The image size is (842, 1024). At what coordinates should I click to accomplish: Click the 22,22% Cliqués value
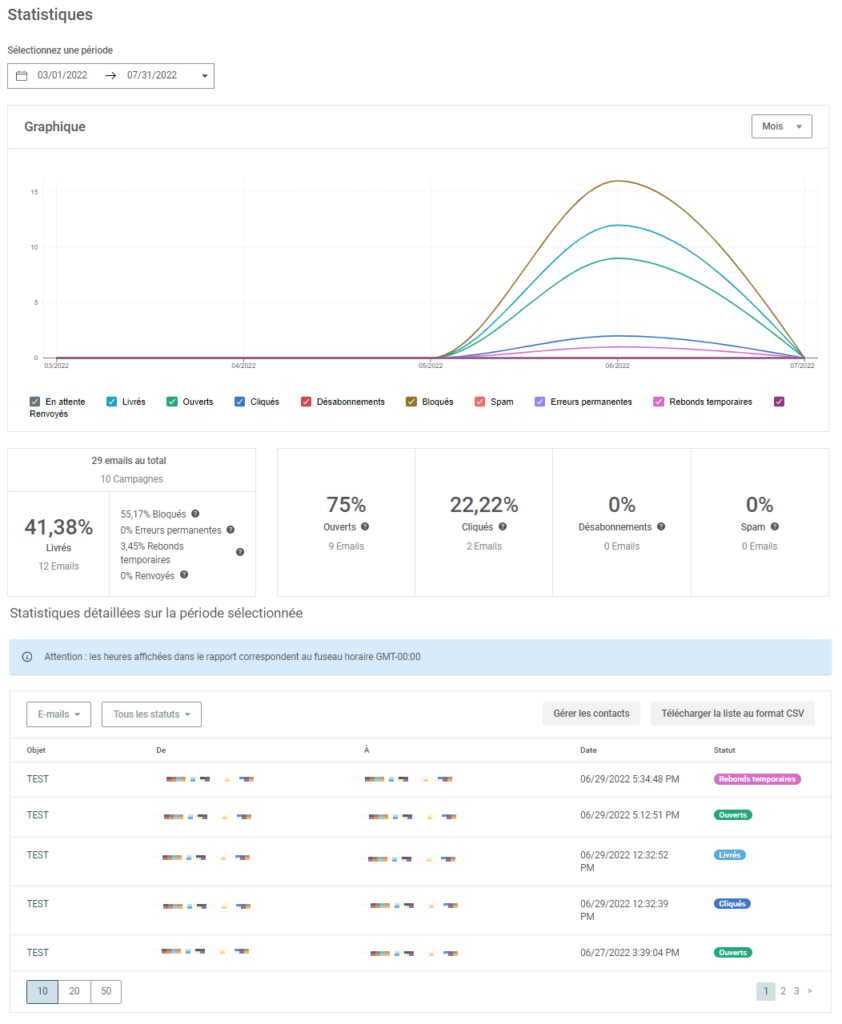484,505
